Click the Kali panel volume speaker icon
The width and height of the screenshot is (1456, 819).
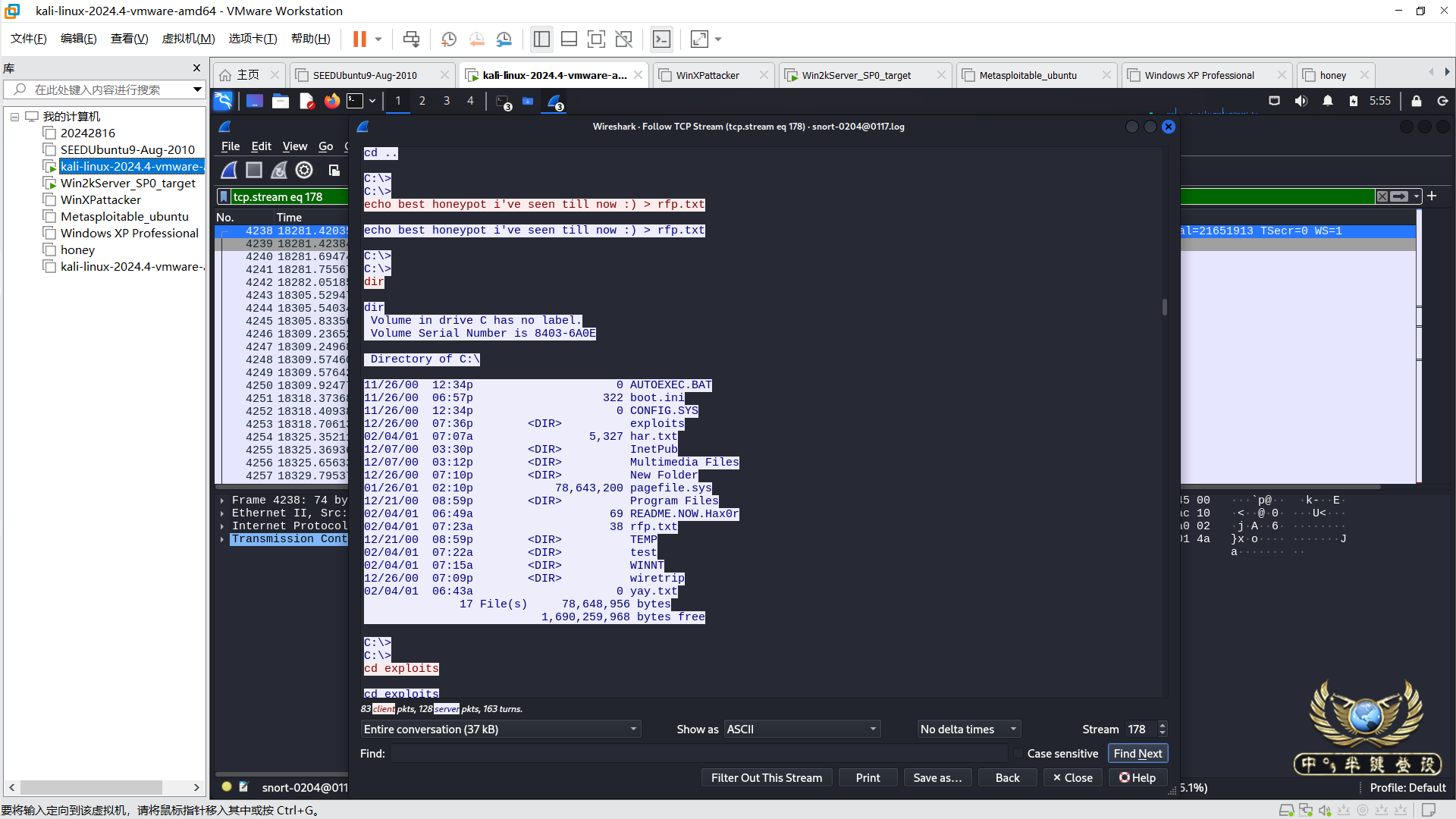click(x=1301, y=101)
